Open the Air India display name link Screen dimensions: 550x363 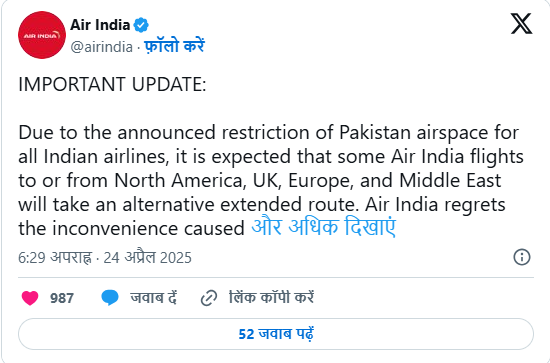[100, 25]
